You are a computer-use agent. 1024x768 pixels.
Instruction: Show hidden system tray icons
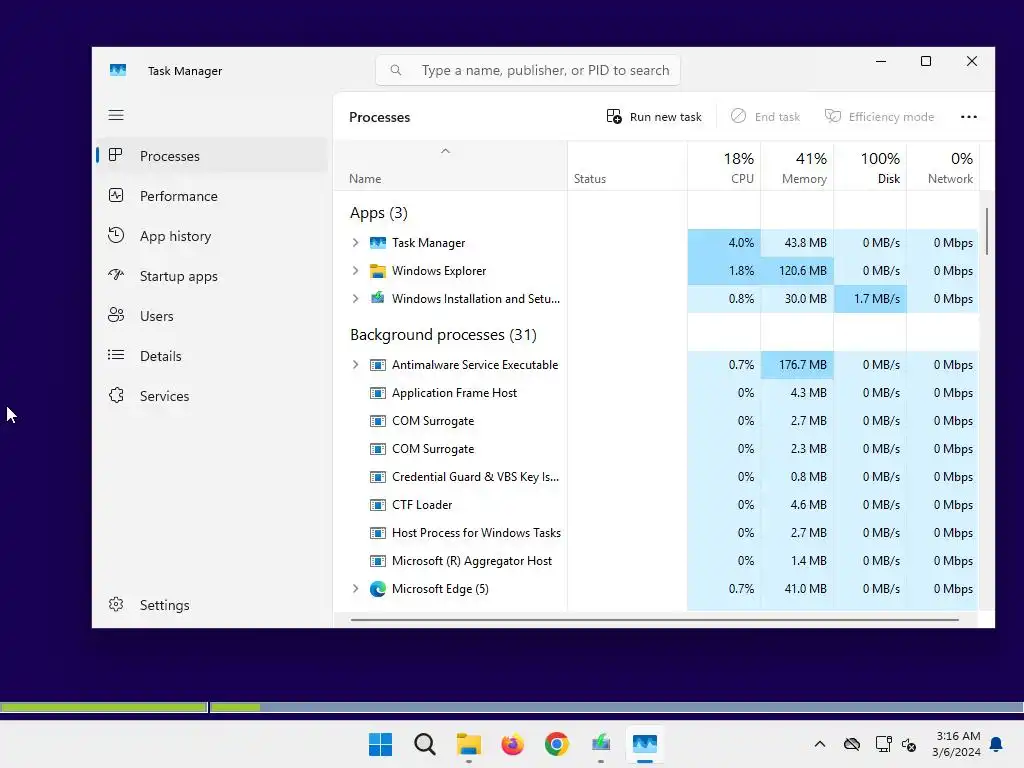[820, 744]
